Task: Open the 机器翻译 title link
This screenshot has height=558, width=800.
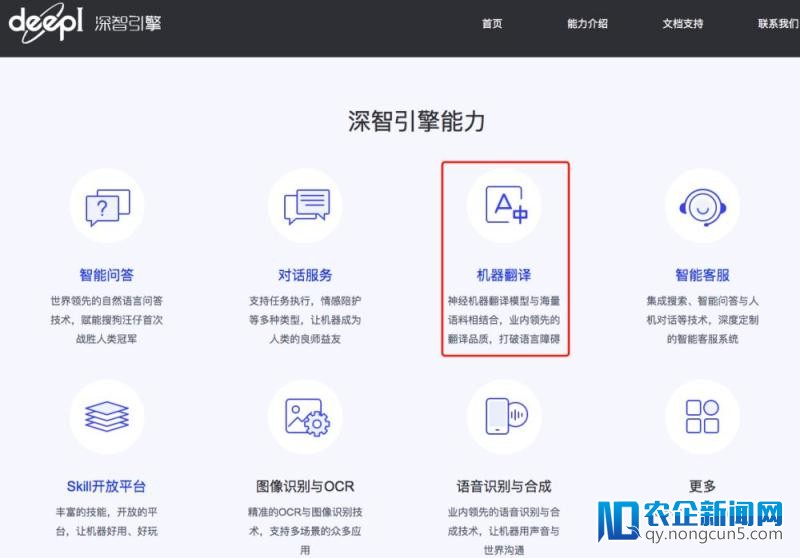Action: coord(504,275)
